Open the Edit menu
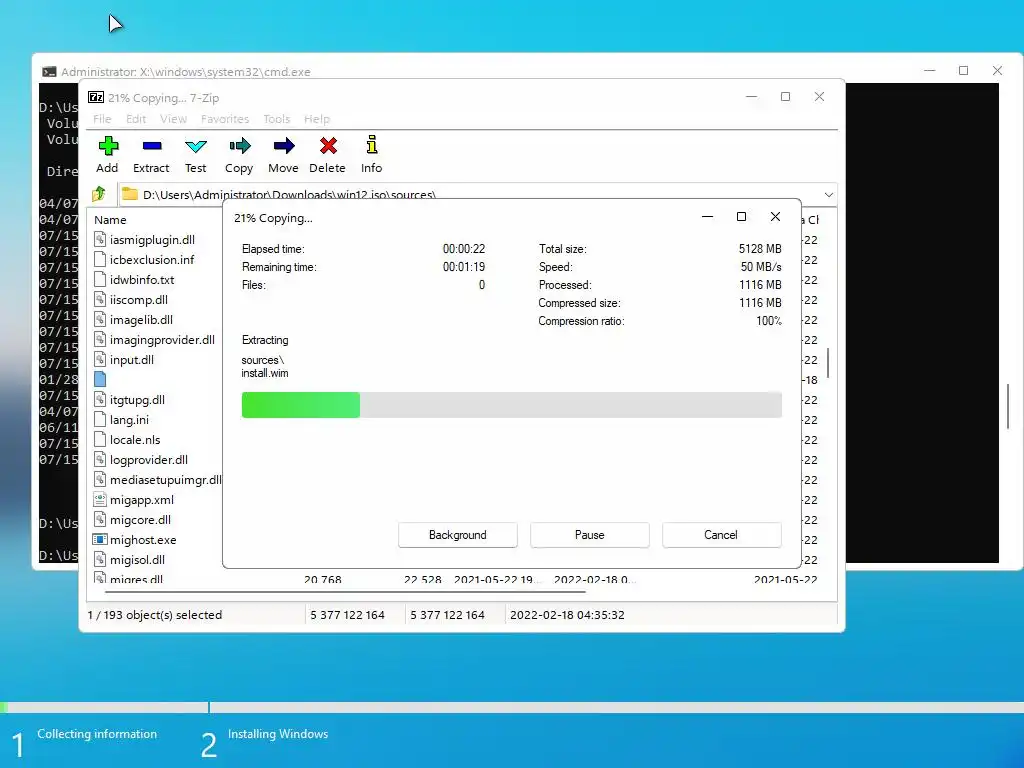Viewport: 1024px width, 768px height. point(136,119)
